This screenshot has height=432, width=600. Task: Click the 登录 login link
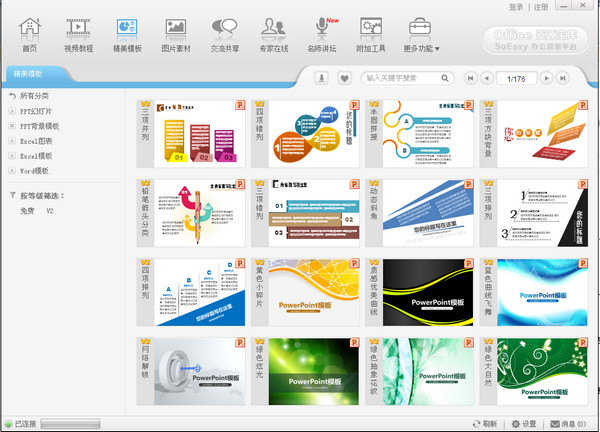click(516, 7)
